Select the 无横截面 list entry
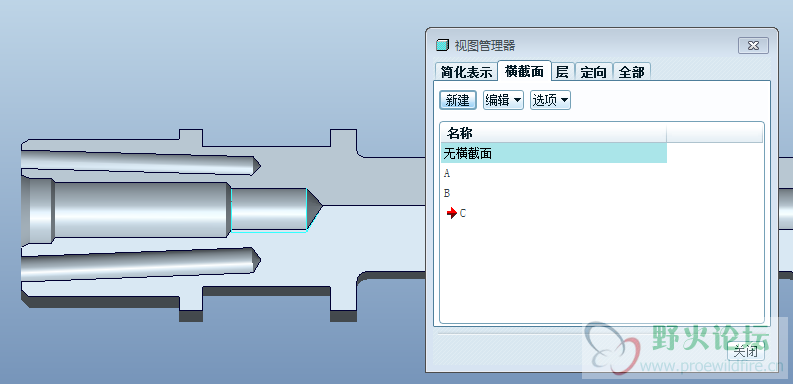Image resolution: width=793 pixels, height=384 pixels. point(554,153)
